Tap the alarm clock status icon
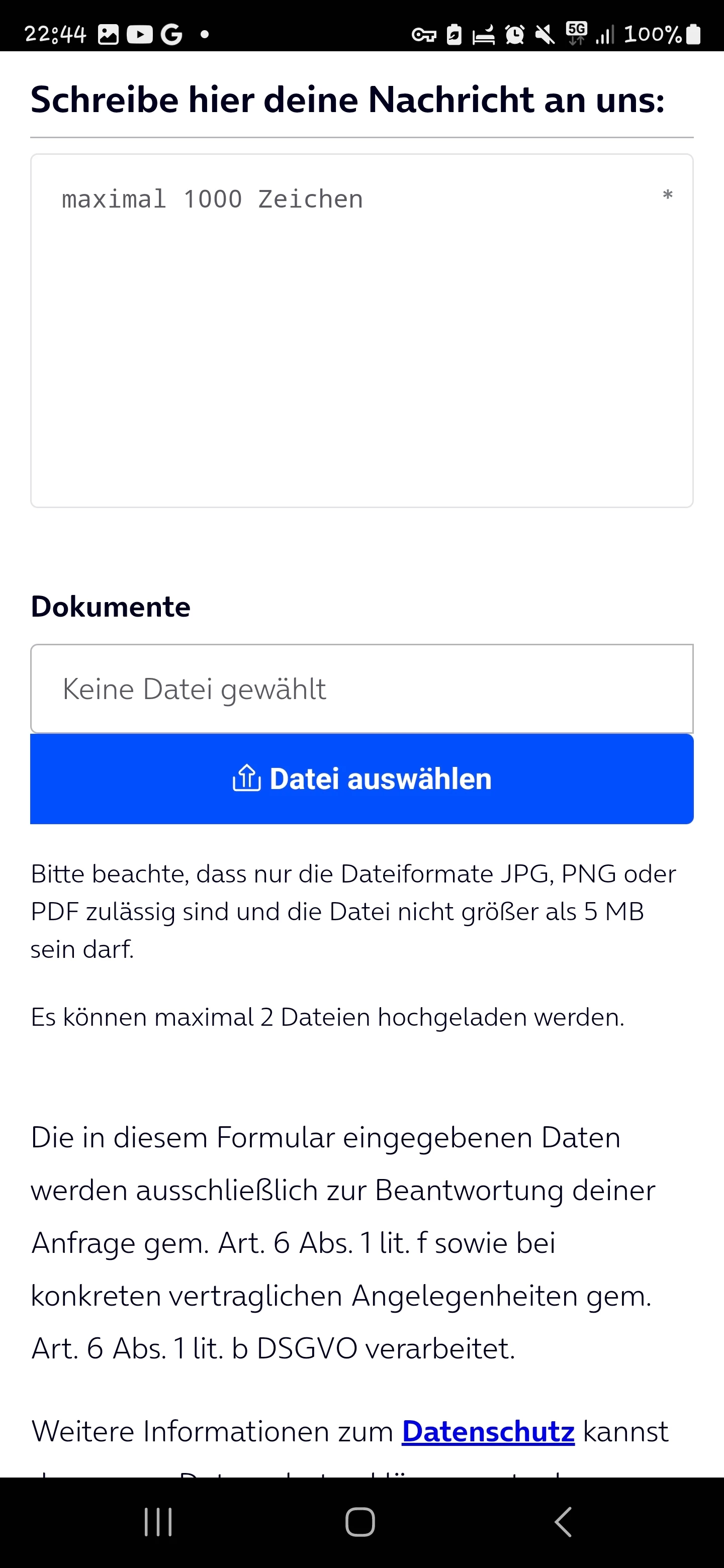Viewport: 724px width, 1568px height. point(514,35)
